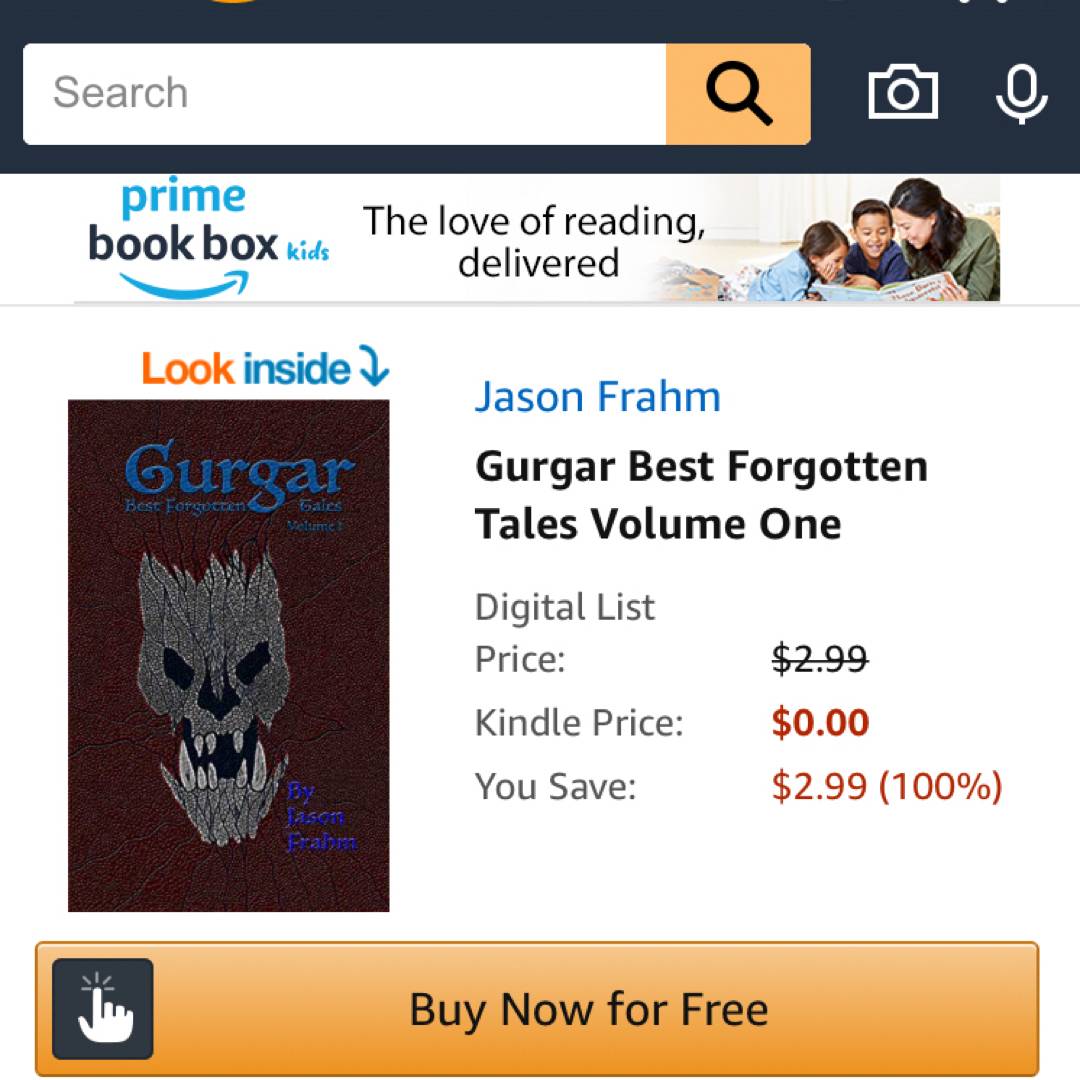Tap the Kindle Price label
Viewport: 1080px width, 1080px height.
coord(579,723)
